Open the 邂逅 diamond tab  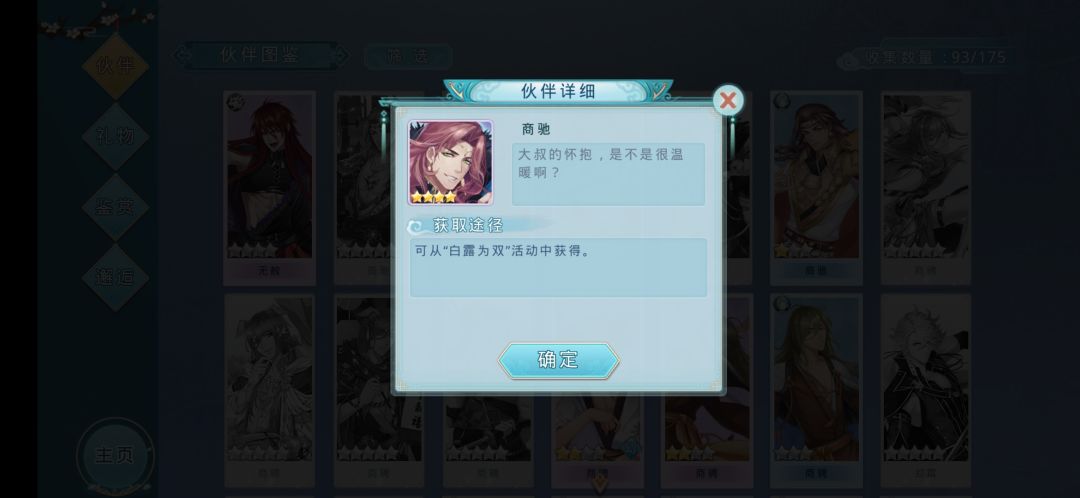(x=114, y=277)
